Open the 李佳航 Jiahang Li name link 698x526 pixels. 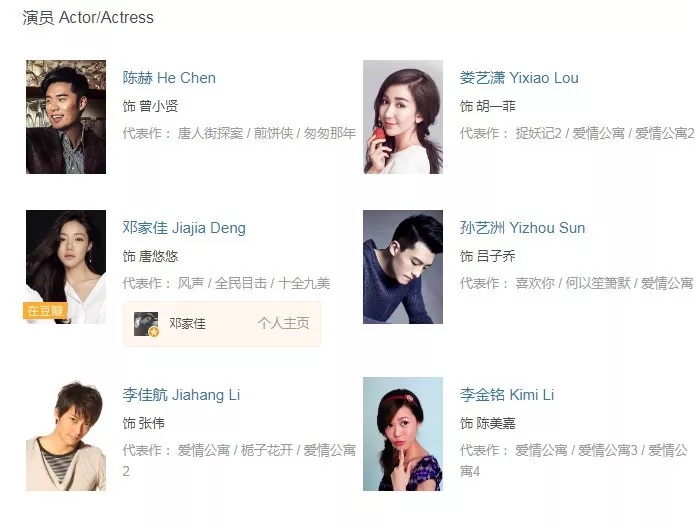[x=181, y=395]
